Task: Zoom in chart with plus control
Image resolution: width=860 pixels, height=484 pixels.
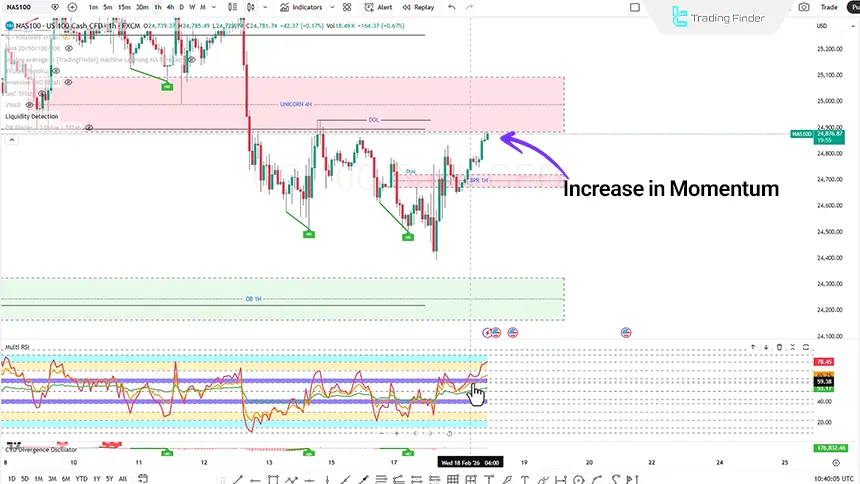Action: click(397, 434)
